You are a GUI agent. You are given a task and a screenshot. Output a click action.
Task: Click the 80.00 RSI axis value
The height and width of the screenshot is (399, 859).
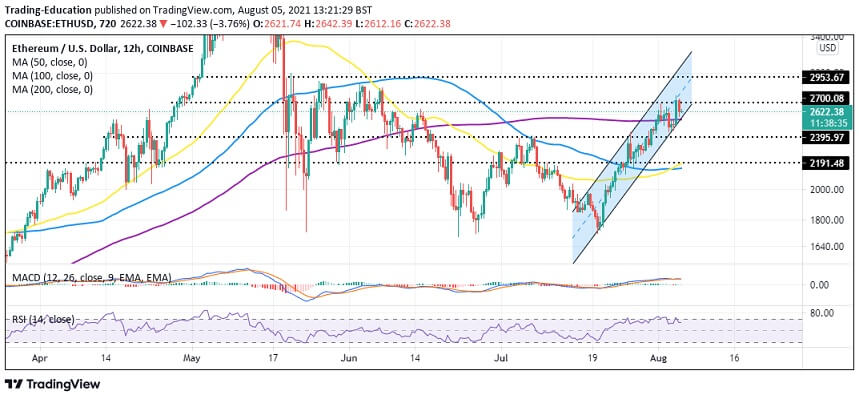coord(823,312)
